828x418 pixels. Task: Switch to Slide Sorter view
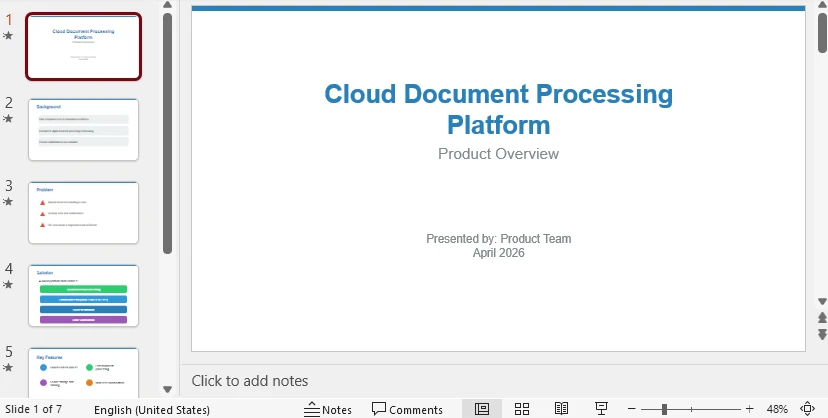[522, 409]
